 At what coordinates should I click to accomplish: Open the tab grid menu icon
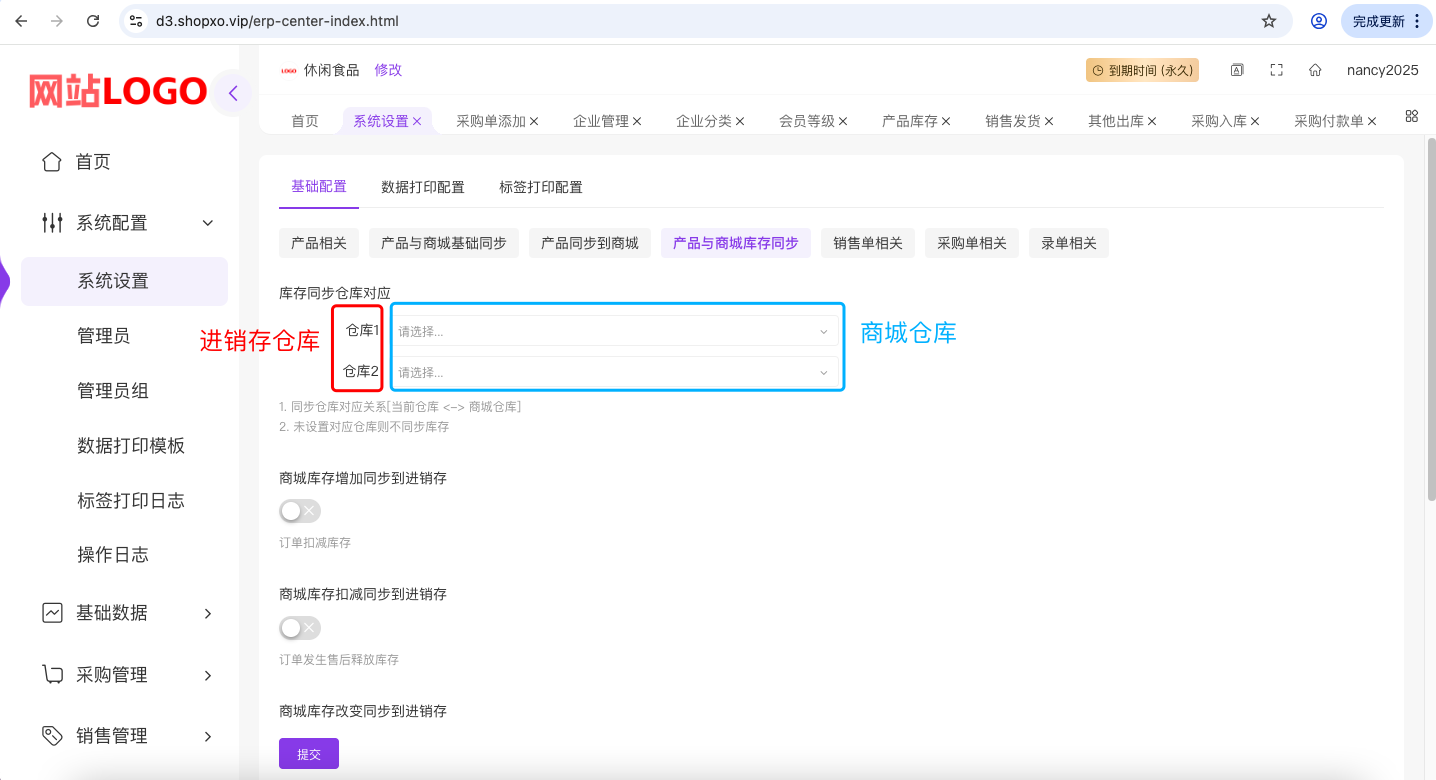click(x=1412, y=116)
